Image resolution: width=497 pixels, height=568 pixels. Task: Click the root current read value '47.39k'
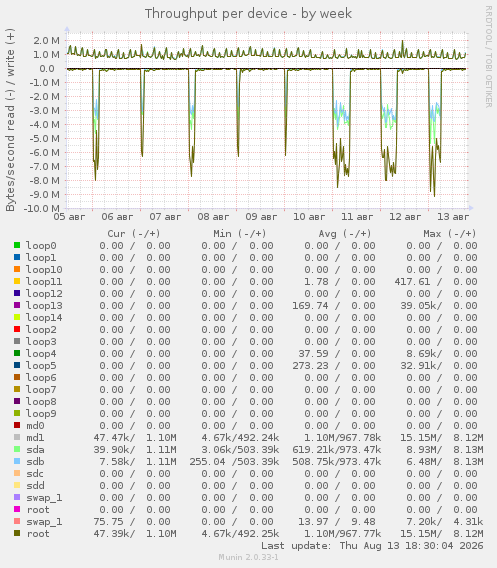click(x=112, y=534)
